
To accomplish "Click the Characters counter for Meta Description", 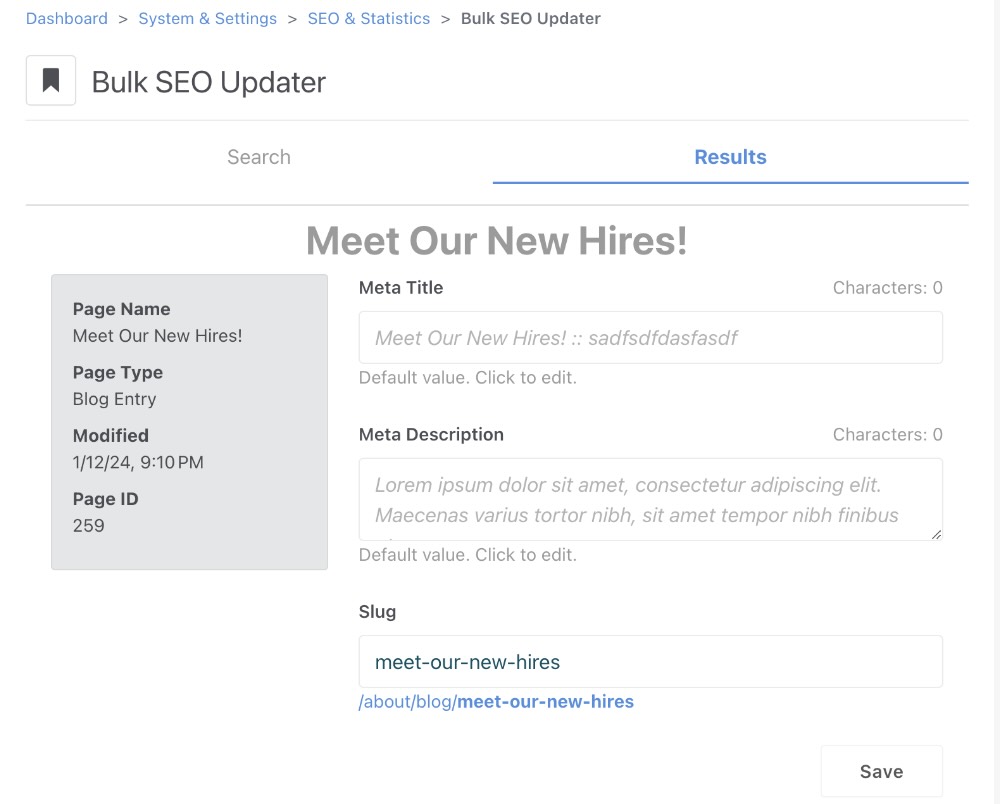I will [x=886, y=434].
